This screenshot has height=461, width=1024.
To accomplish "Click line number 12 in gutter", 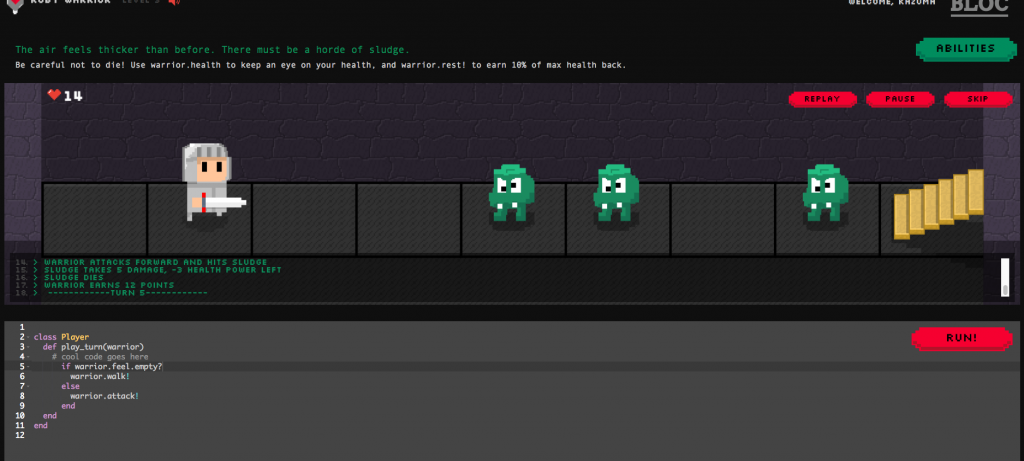I will pos(20,436).
